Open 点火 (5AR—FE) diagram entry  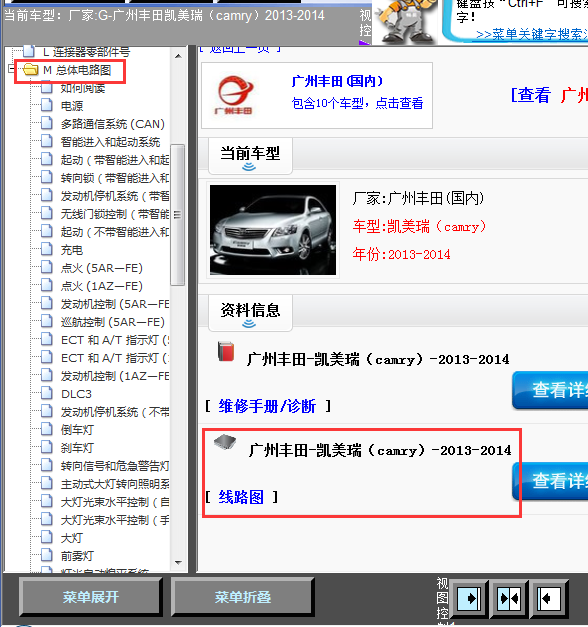tap(102, 268)
